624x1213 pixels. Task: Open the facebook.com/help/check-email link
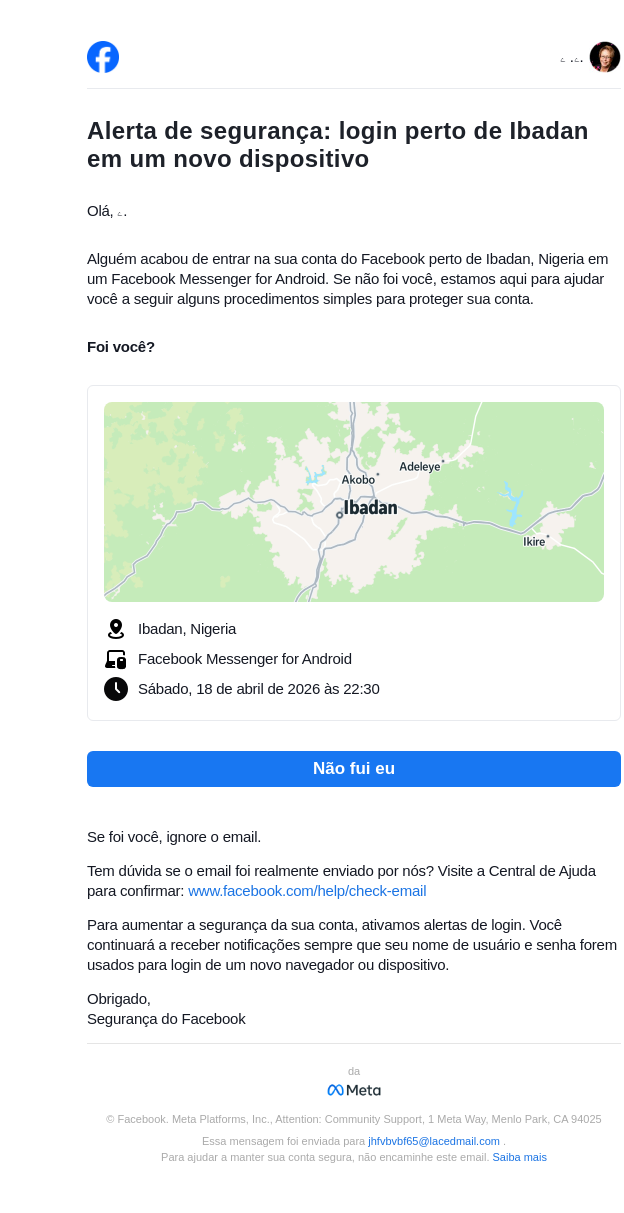pyautogui.click(x=307, y=891)
